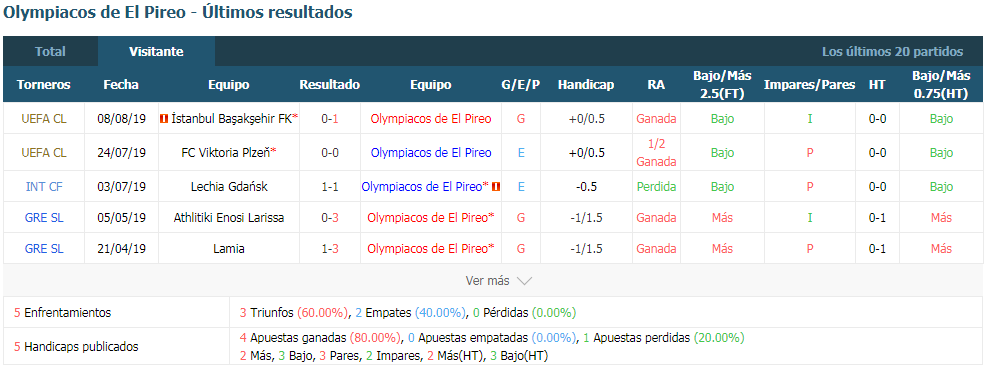Expand the list with the Ver más chevron
989x368 pixels.
click(524, 281)
